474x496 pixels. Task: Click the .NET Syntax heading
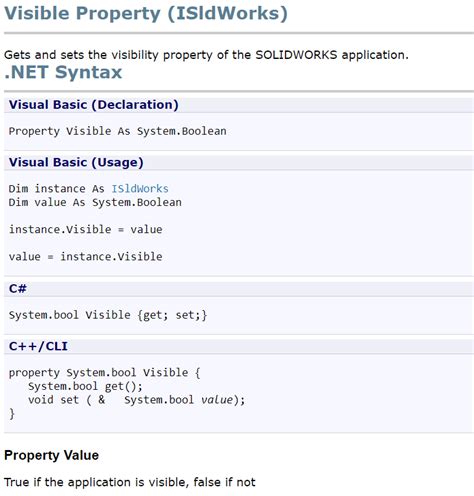pyautogui.click(x=63, y=72)
